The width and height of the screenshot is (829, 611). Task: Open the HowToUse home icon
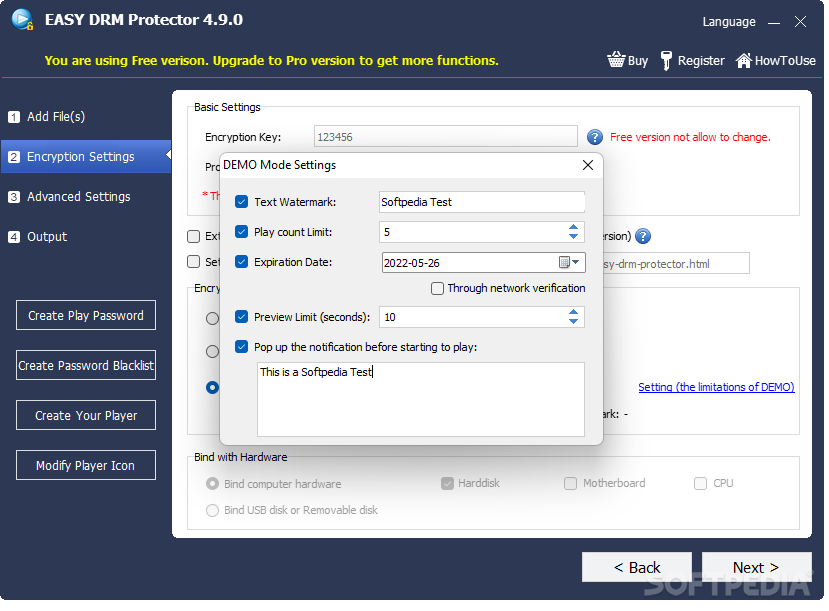pyautogui.click(x=743, y=60)
